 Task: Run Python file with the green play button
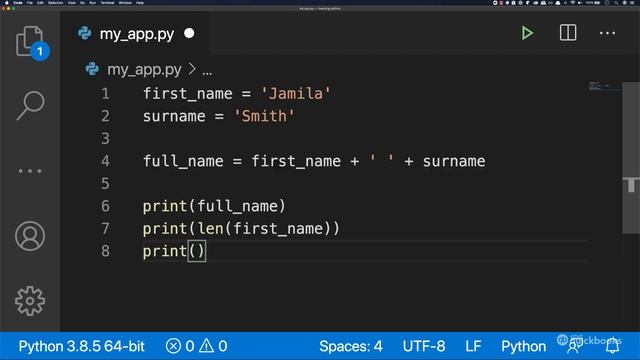[527, 33]
